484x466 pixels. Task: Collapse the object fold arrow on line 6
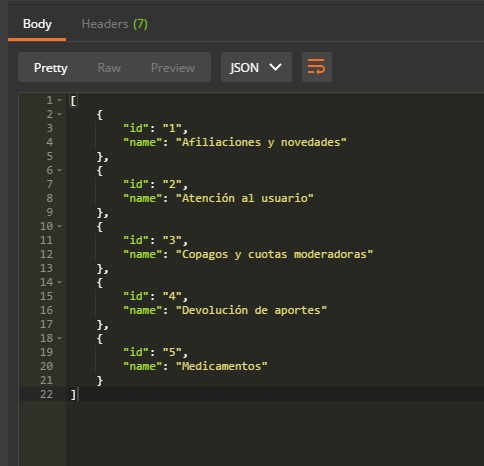coord(59,170)
